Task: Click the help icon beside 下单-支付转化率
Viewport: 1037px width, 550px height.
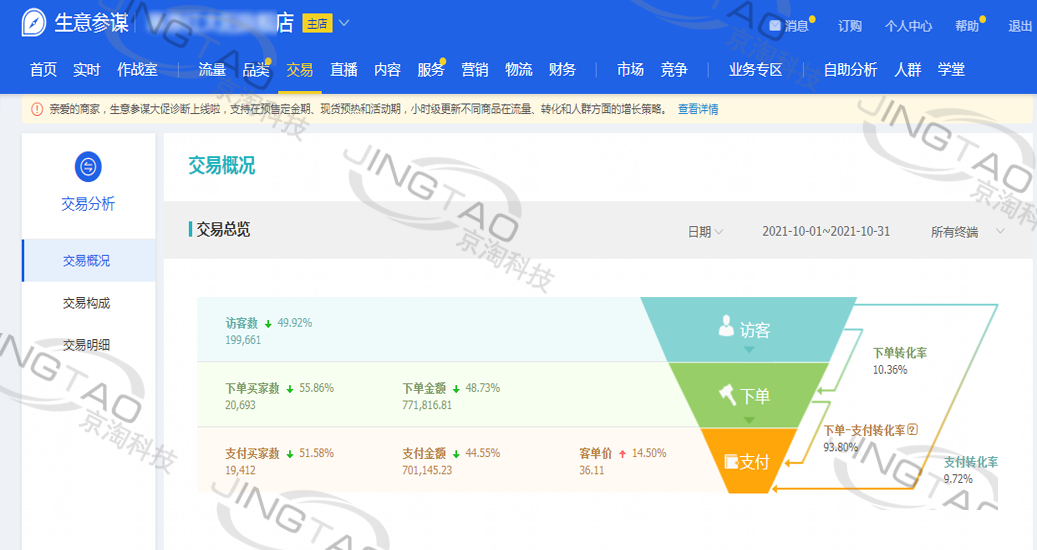Action: click(x=913, y=430)
